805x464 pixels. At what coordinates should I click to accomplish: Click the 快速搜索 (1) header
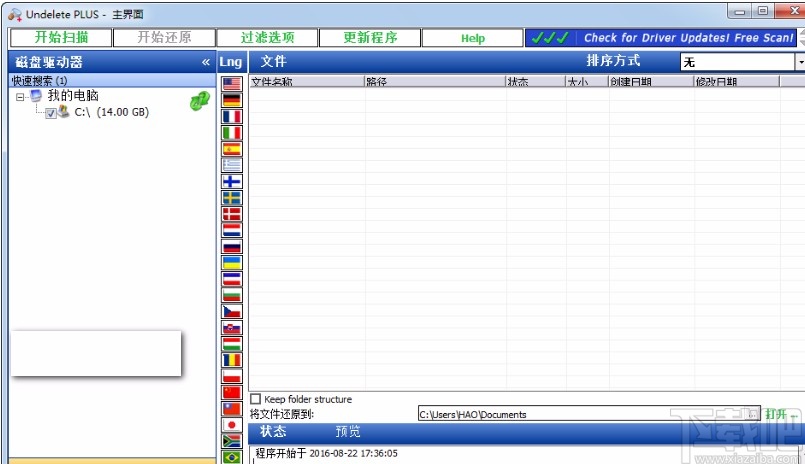(x=112, y=80)
